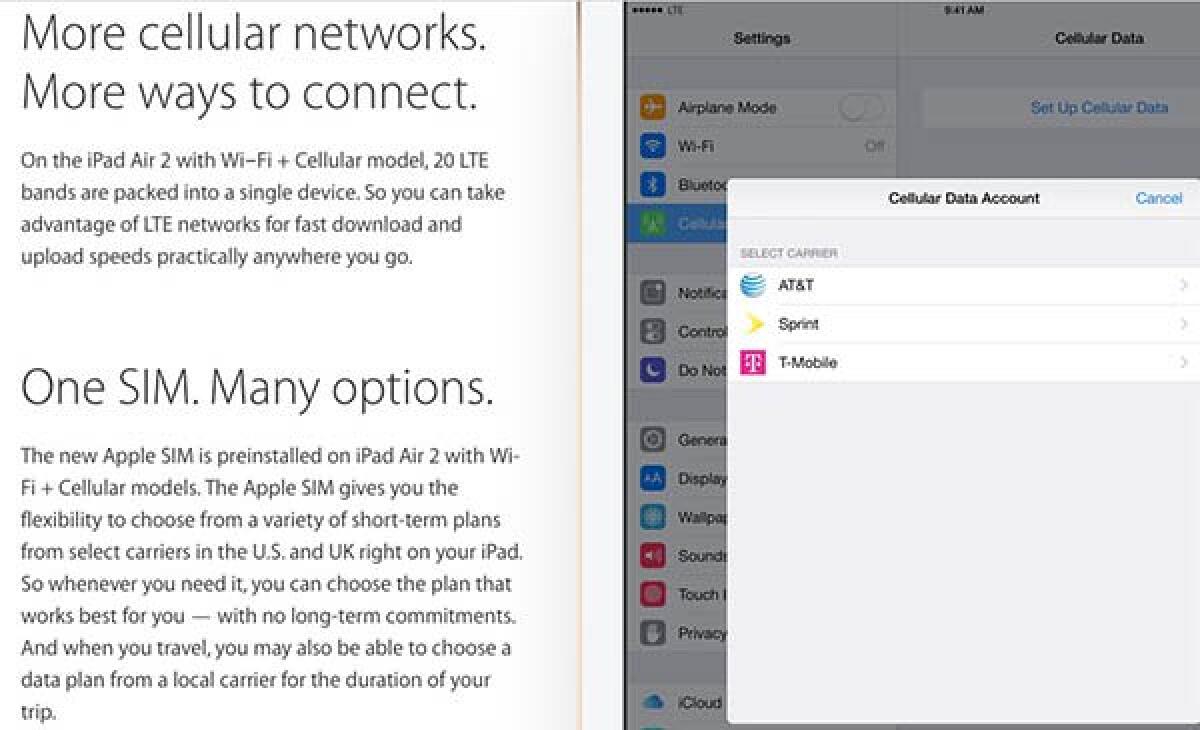Image resolution: width=1200 pixels, height=730 pixels.
Task: Tap the Do Not Disturb moon icon
Action: point(655,370)
